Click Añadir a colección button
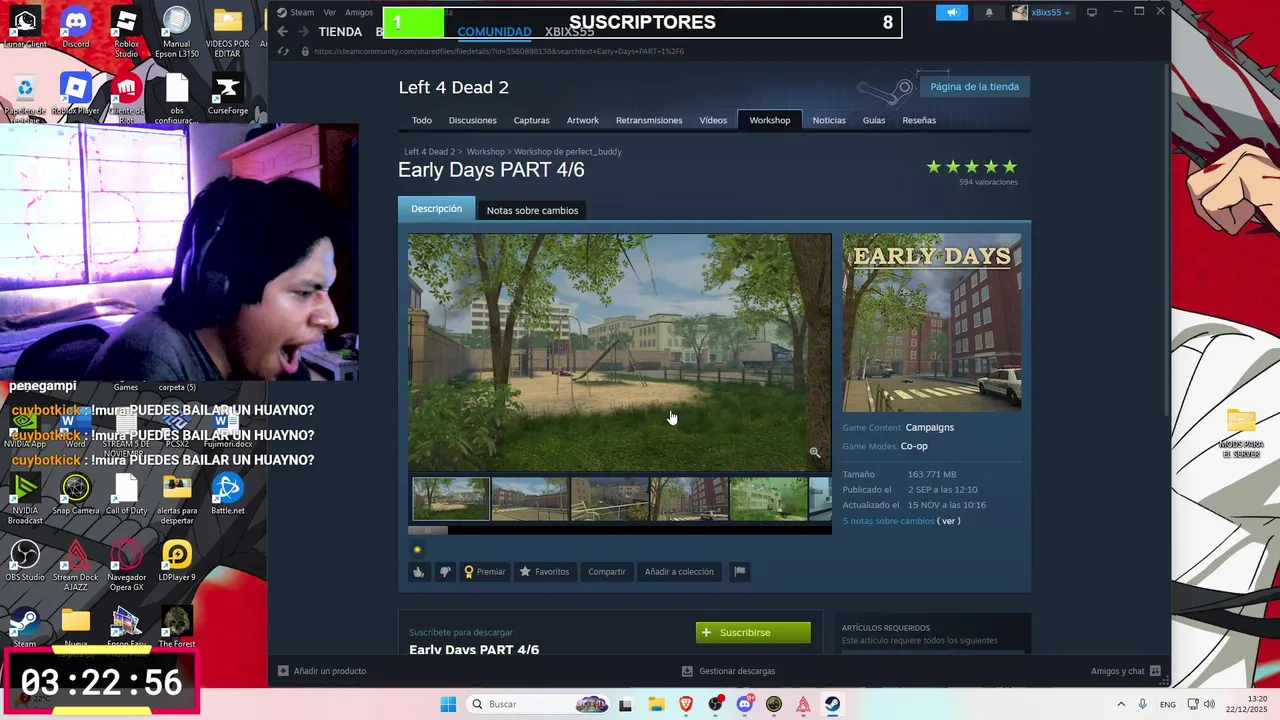The width and height of the screenshot is (1280, 720). tap(679, 572)
